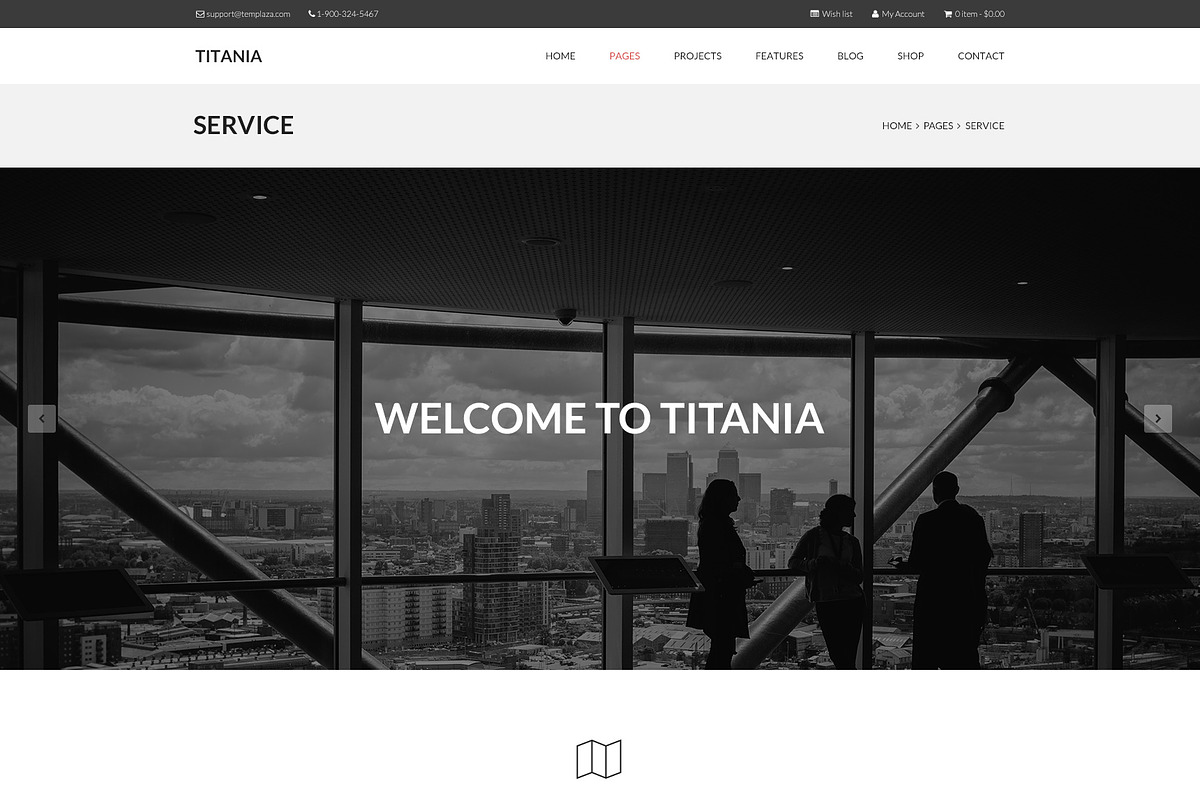Open the Wish list link
Screen dimensions: 1200x800
(x=837, y=14)
